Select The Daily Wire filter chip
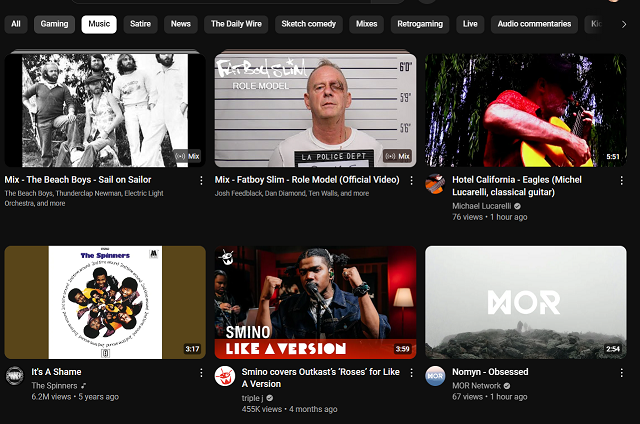 236,24
